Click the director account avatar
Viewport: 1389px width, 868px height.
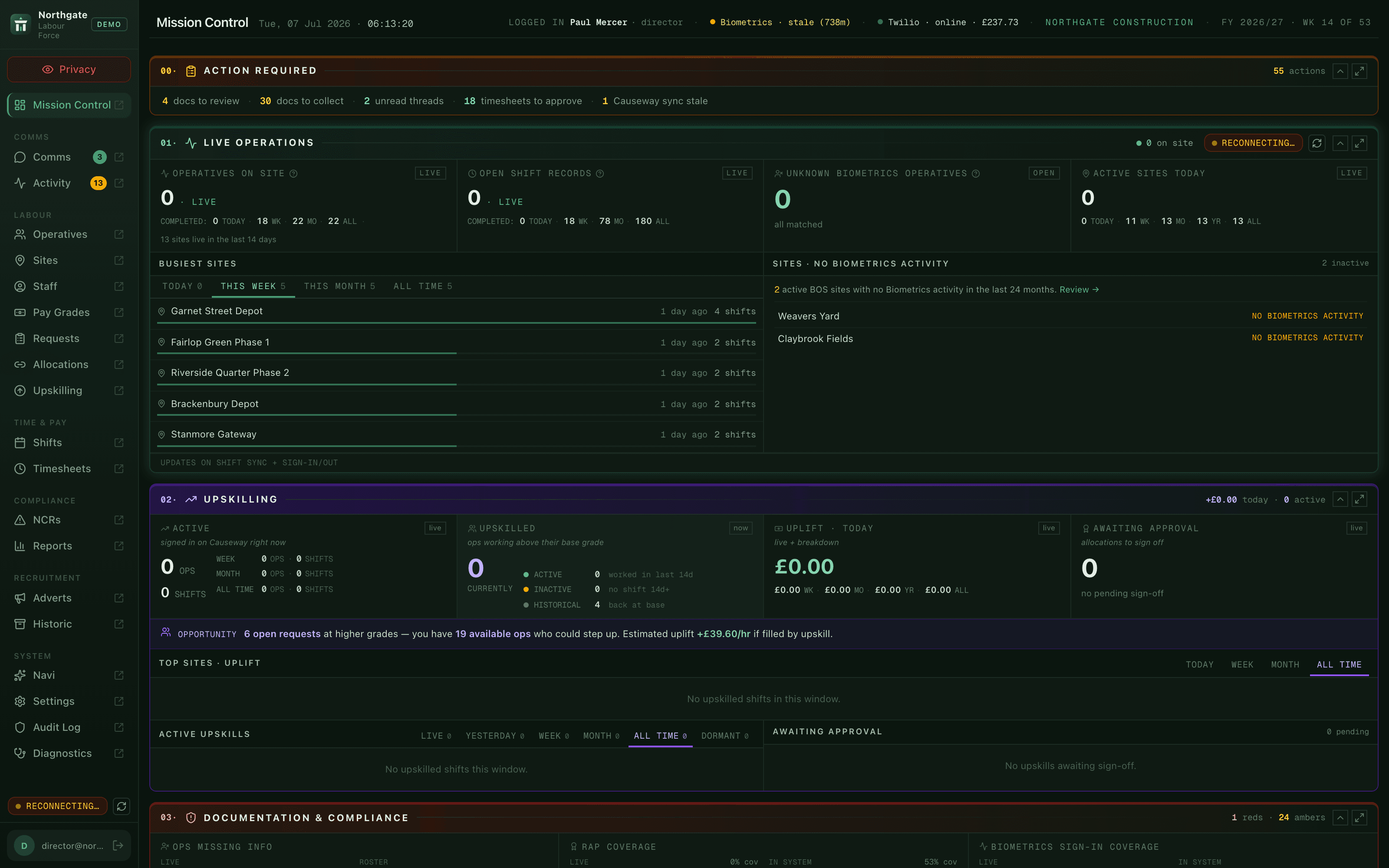24,845
